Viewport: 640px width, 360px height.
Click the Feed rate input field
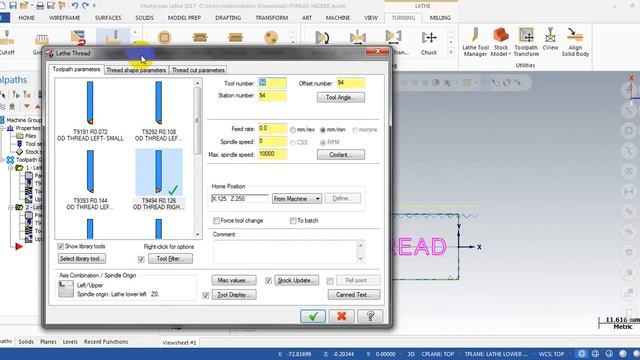[272, 129]
